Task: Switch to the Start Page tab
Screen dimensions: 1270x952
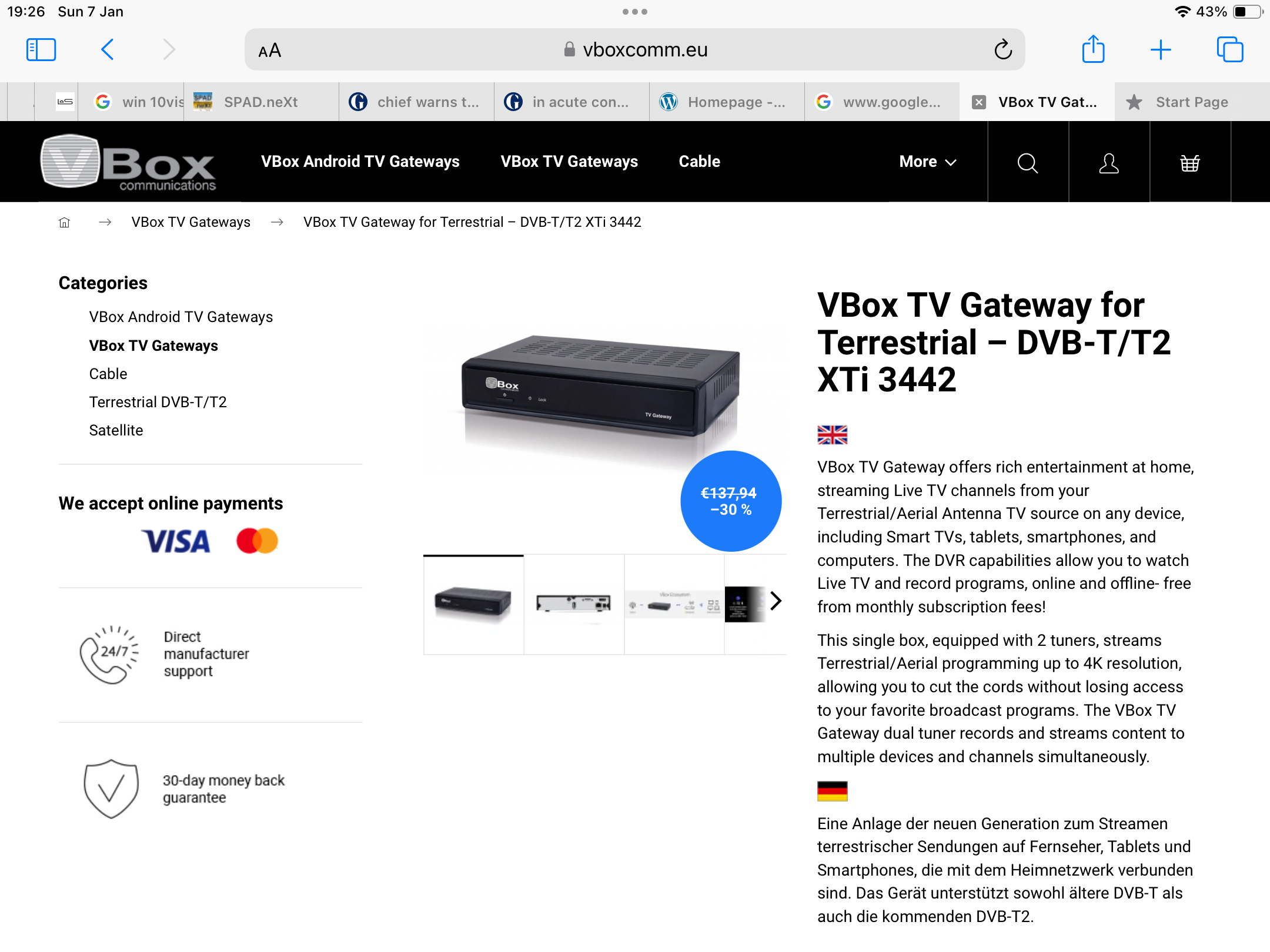Action: tap(1191, 102)
